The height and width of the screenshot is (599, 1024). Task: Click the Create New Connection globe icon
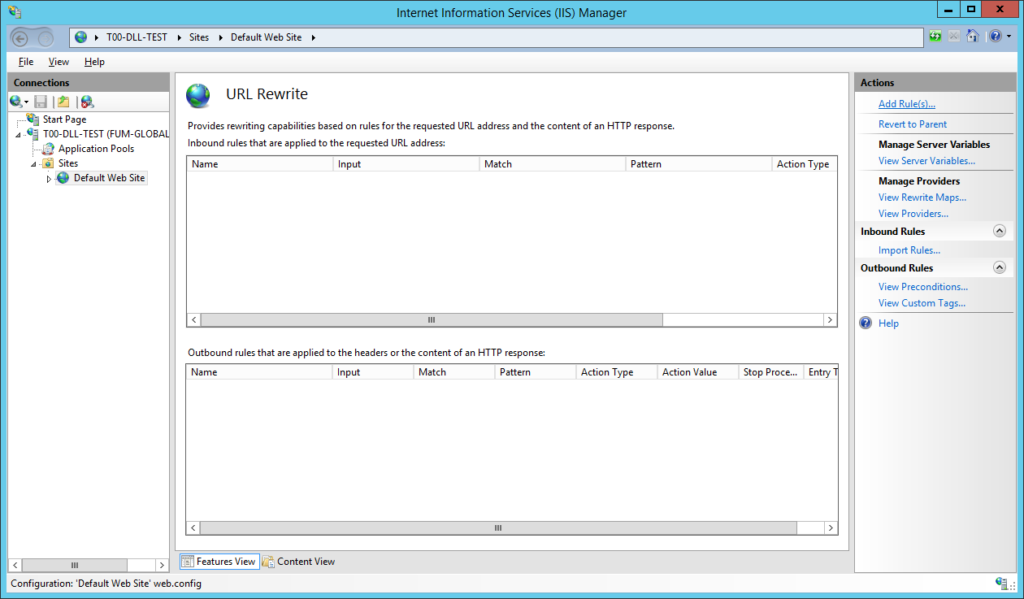point(15,101)
